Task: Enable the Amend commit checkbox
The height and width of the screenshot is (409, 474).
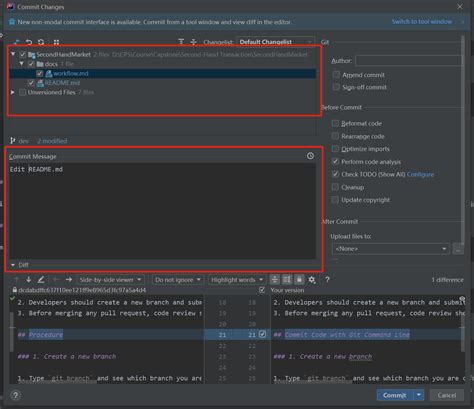Action: click(x=336, y=75)
